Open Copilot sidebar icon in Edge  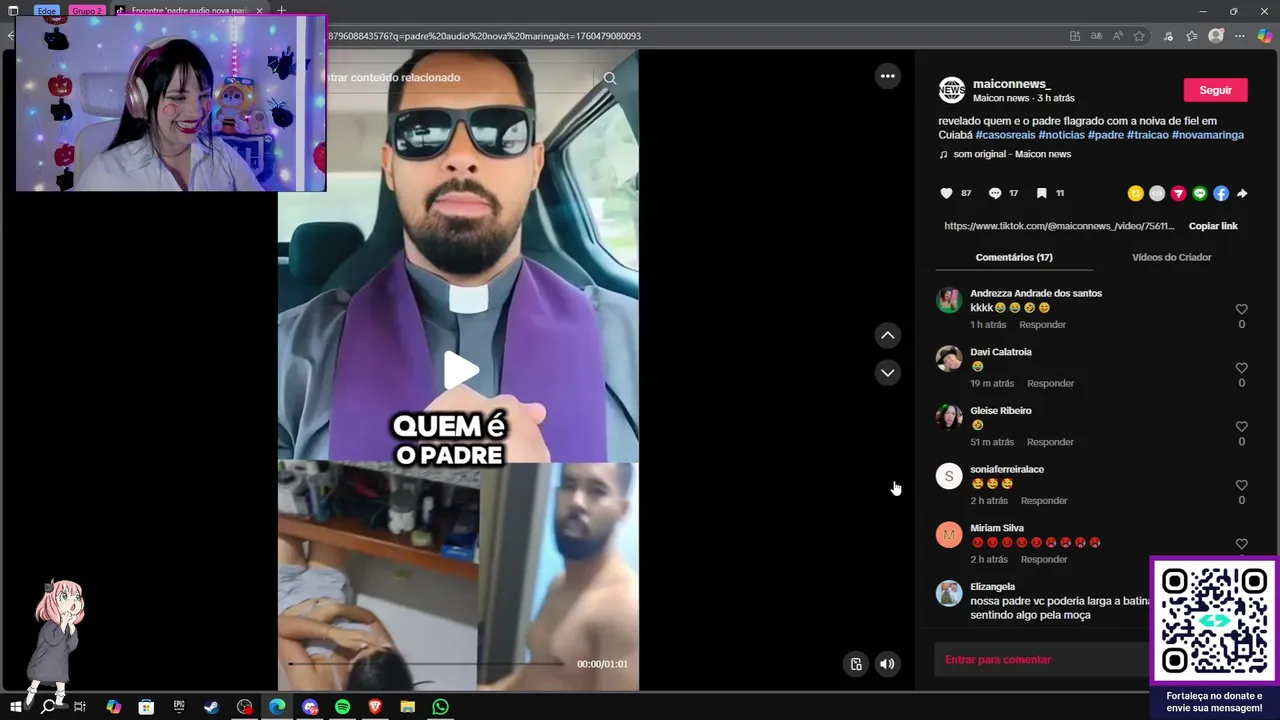click(x=1264, y=36)
